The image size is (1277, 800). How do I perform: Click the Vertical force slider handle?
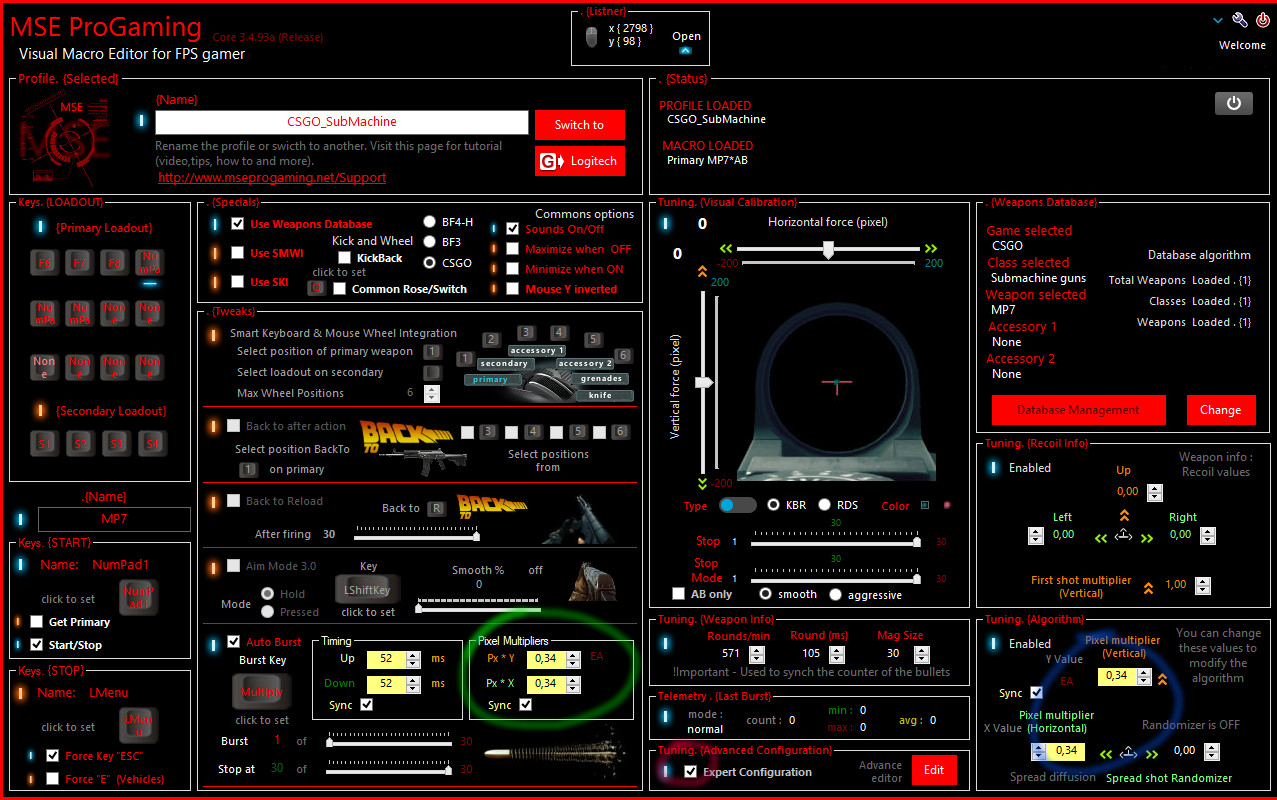point(703,382)
